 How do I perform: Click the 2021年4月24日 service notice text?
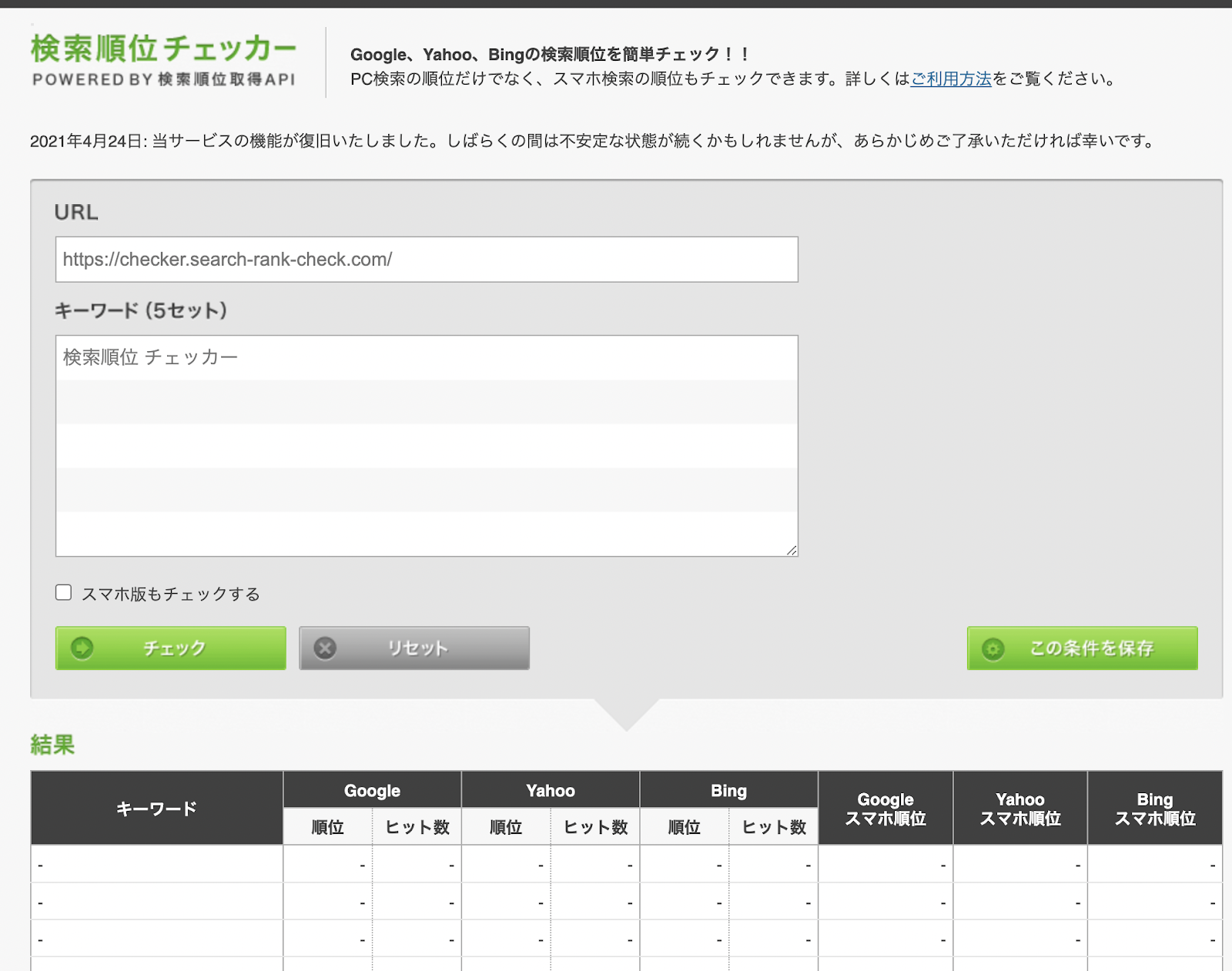pyautogui.click(x=593, y=141)
